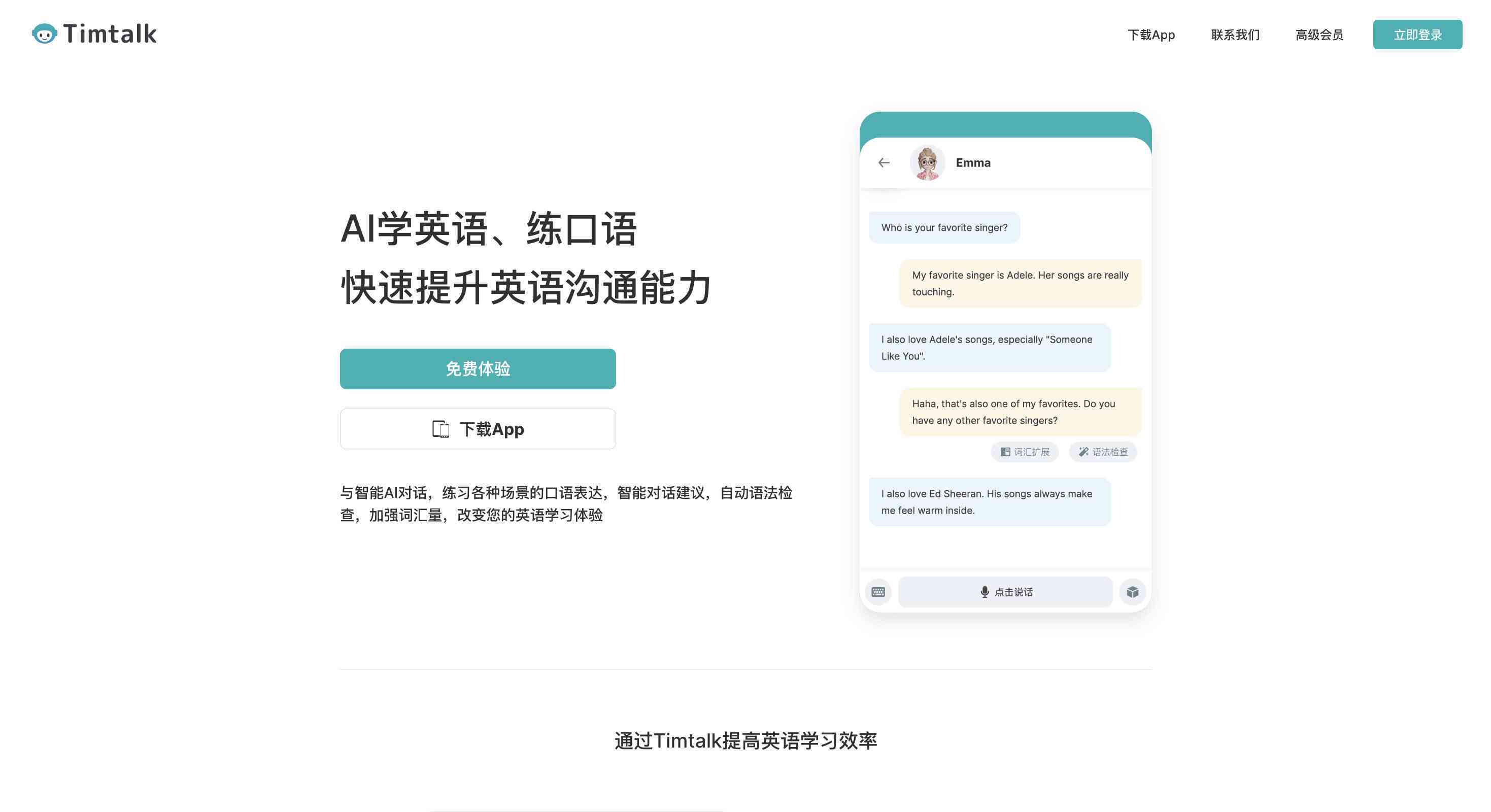The height and width of the screenshot is (812, 1491).
Task: Click the description paragraph starting 与智能AI对话
Action: click(566, 503)
